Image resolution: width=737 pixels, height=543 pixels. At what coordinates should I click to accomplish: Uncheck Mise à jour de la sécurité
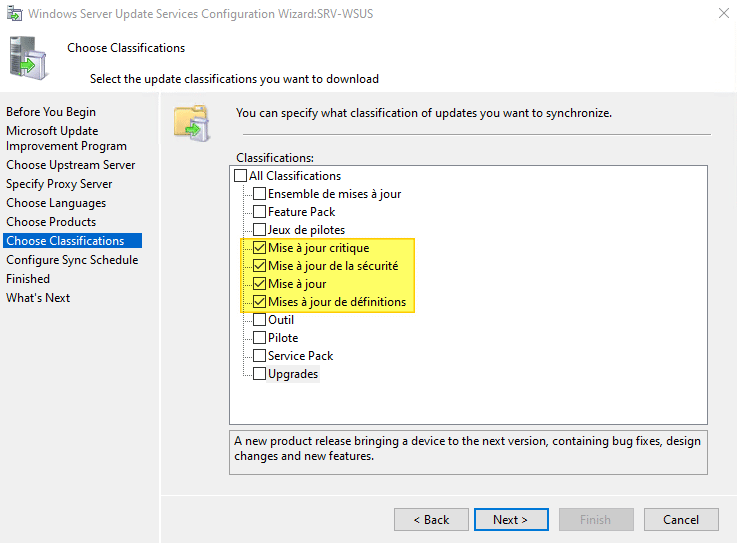click(259, 266)
